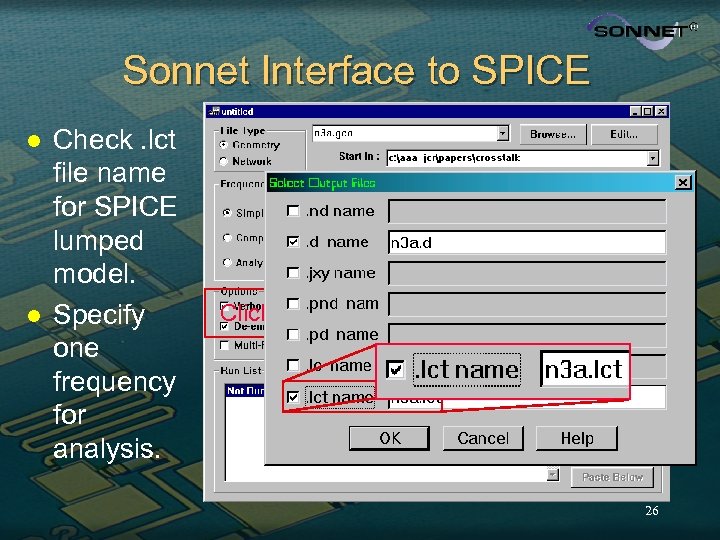720x540 pixels.
Task: Uncheck the .d name checkbox
Action: 292,242
